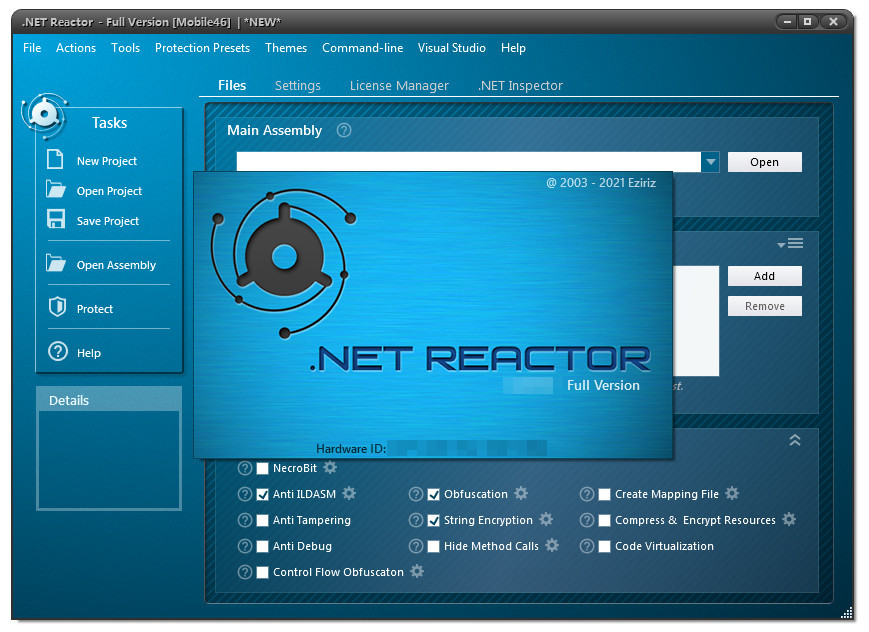
Task: Click the Open button for Main Assembly
Action: (x=764, y=162)
